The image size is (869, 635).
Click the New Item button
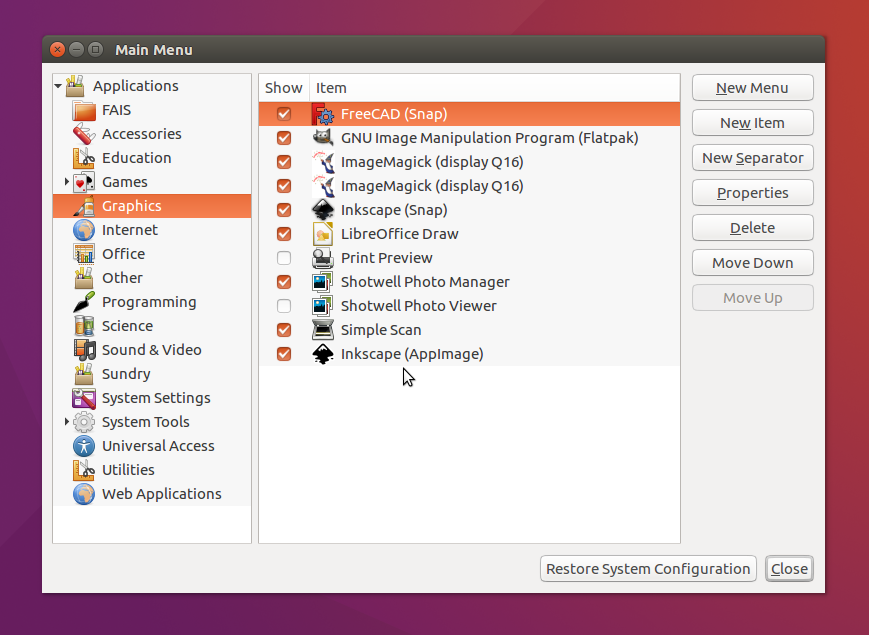753,123
